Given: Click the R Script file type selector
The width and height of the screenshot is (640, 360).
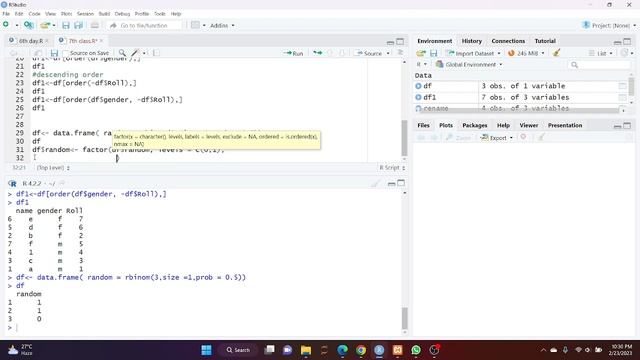Looking at the screenshot, I should click(392, 168).
